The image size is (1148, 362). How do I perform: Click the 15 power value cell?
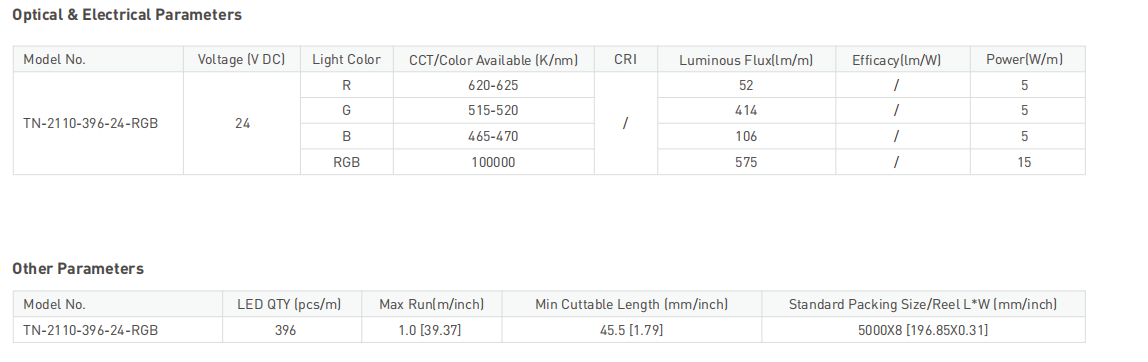click(x=1024, y=163)
